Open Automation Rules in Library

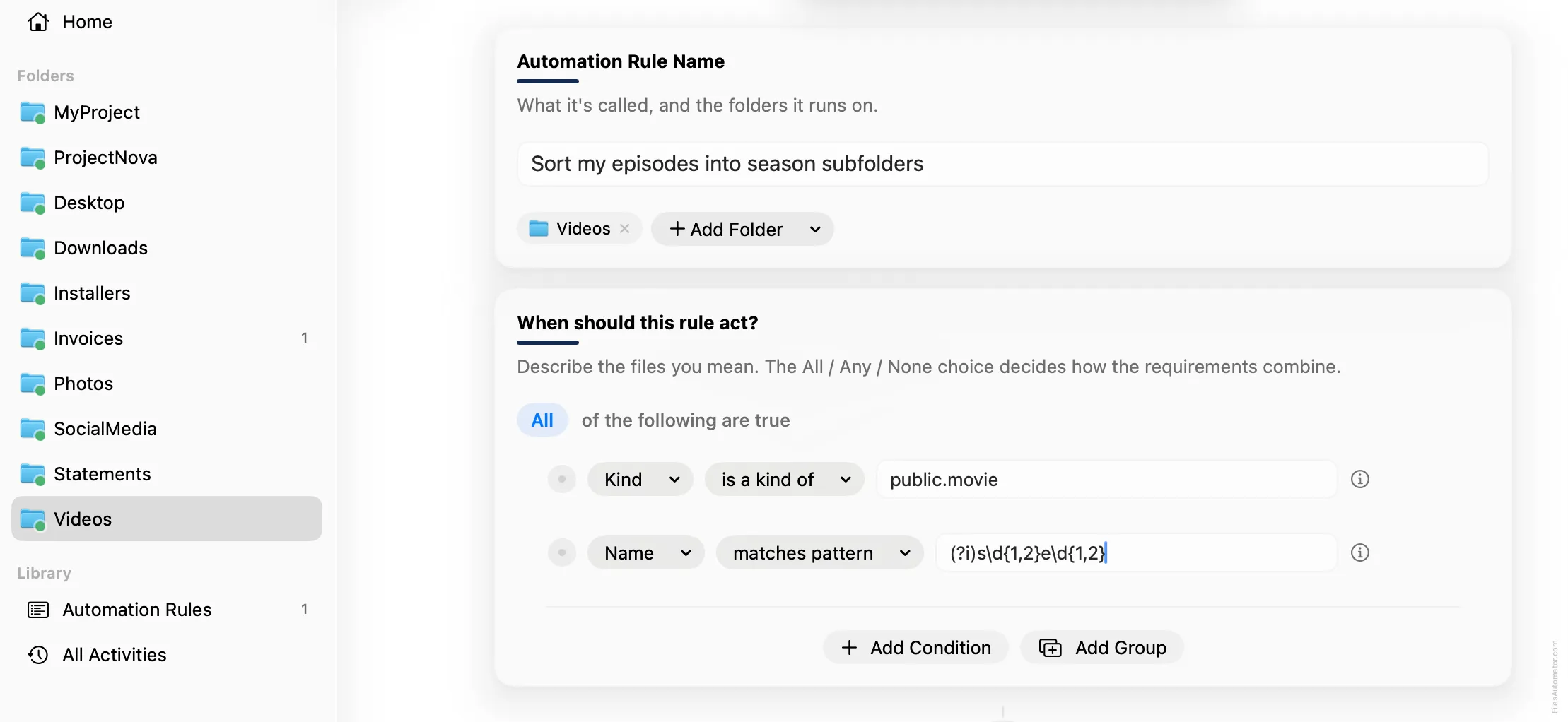[167, 610]
